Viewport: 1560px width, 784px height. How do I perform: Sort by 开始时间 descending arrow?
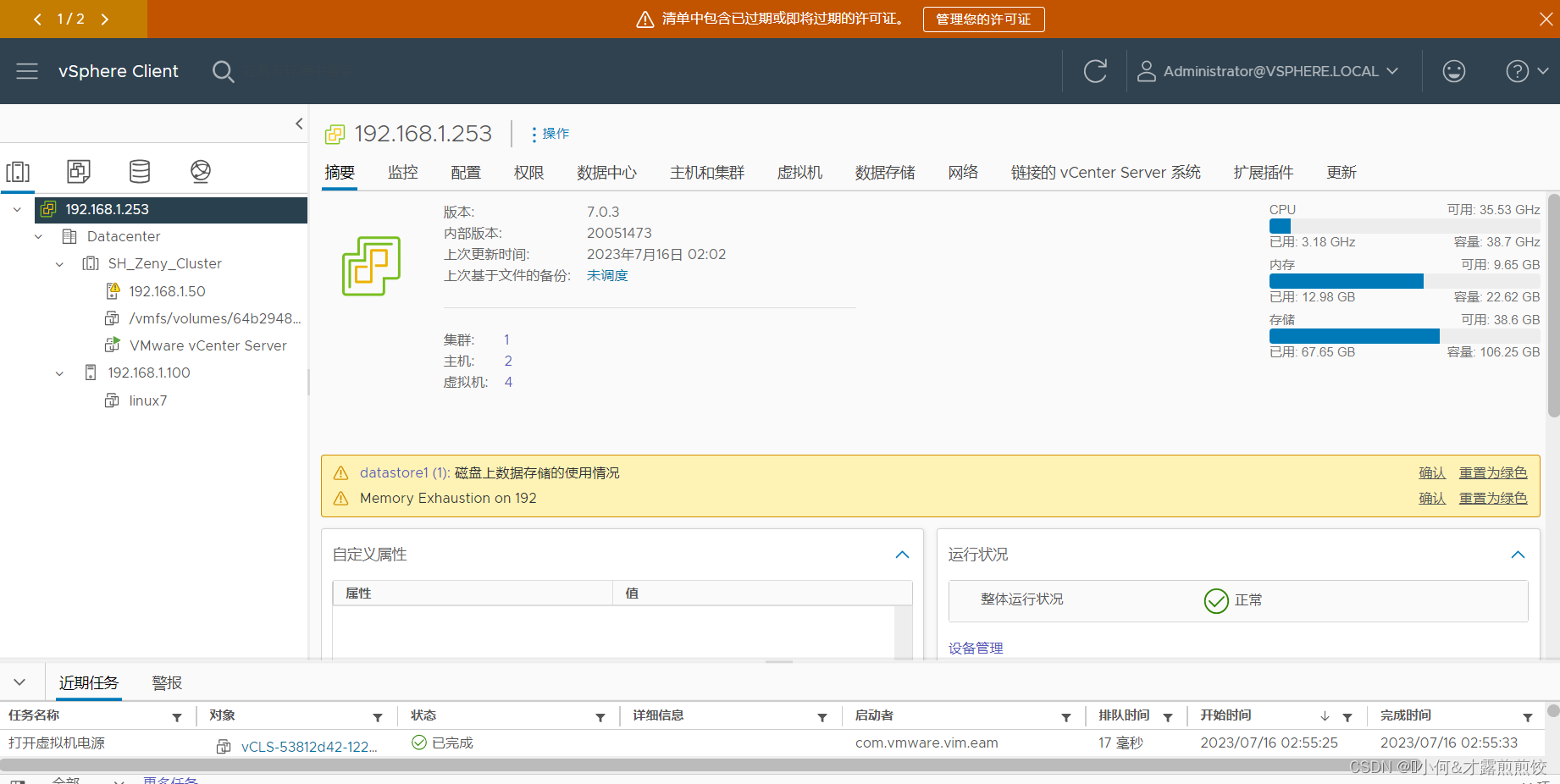(x=1325, y=716)
